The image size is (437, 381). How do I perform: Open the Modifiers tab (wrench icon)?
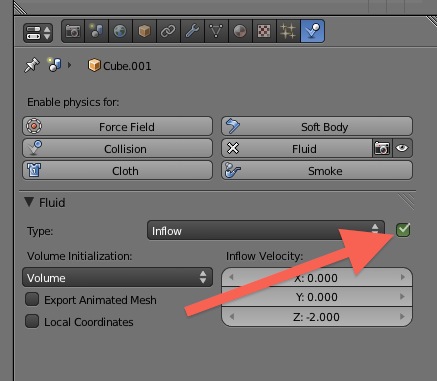click(x=192, y=31)
